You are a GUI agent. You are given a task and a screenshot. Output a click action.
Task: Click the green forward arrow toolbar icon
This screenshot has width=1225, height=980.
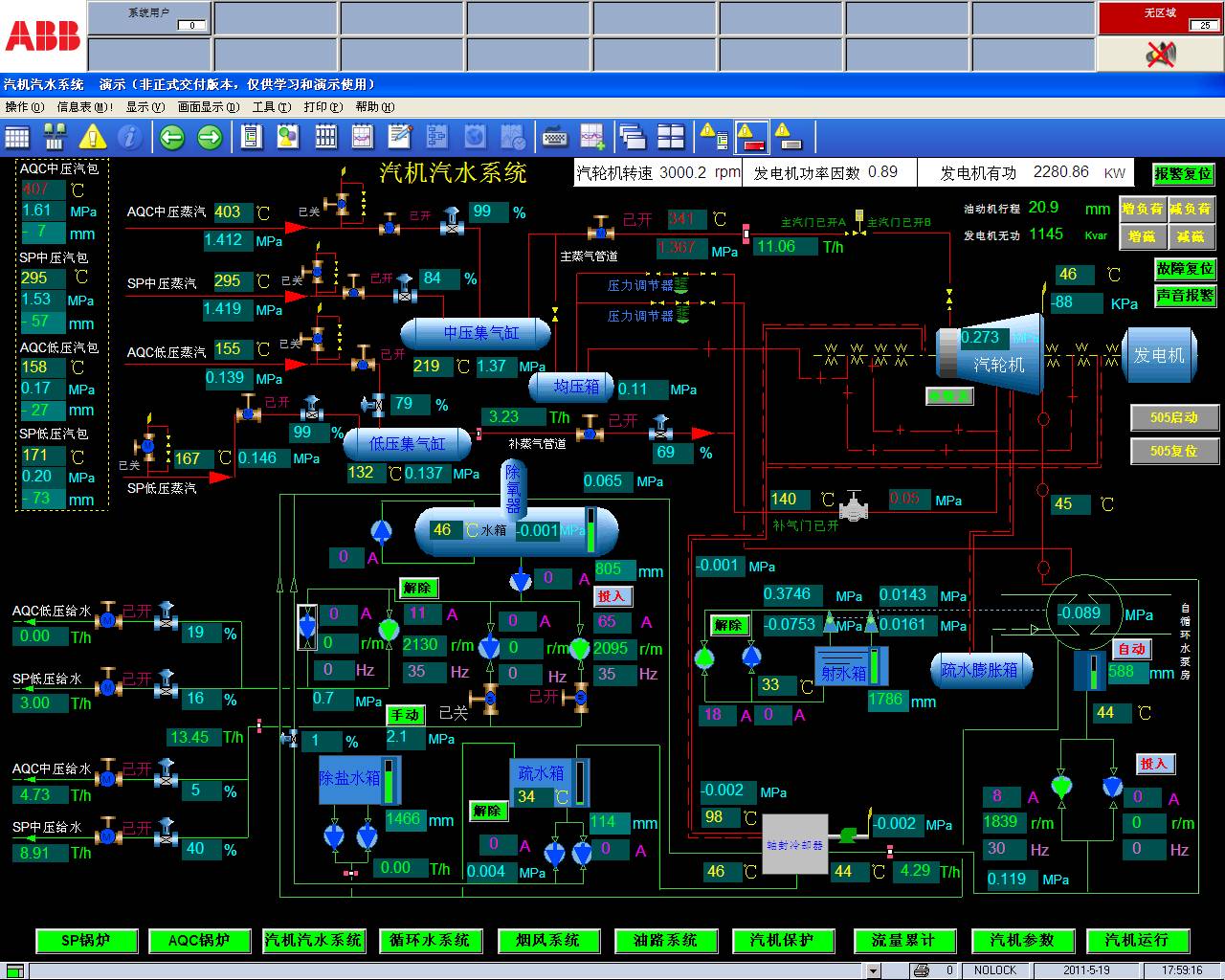(210, 138)
